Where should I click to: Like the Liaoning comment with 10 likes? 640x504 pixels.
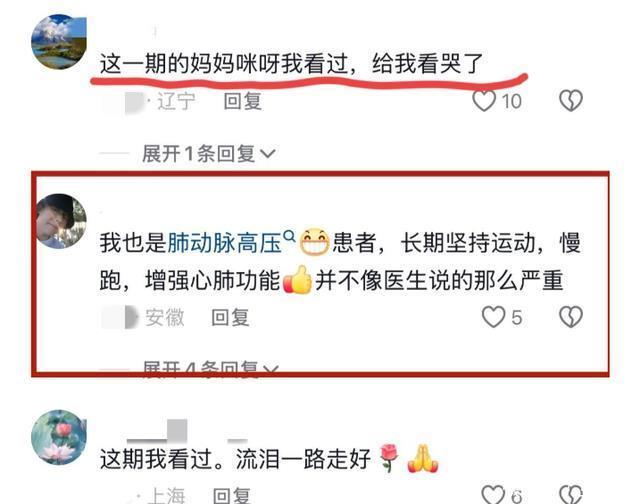point(484,100)
